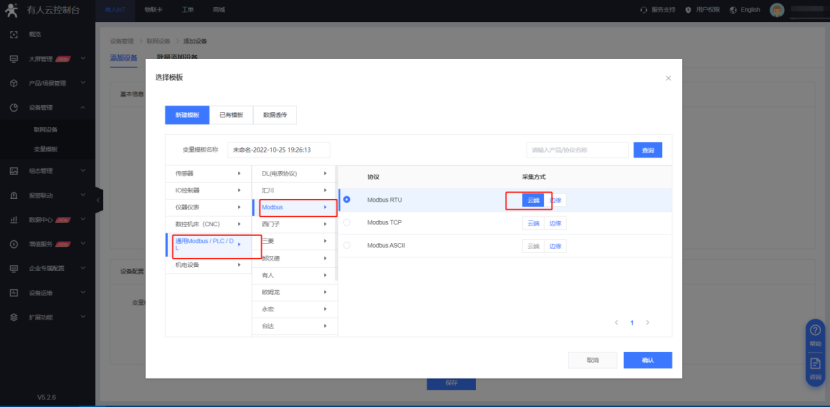Select the Modbus RTU radio button
Image resolution: width=830 pixels, height=407 pixels.
coord(347,199)
